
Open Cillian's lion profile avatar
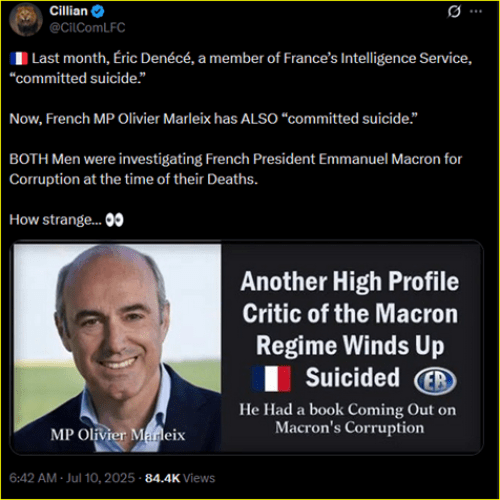coord(26,20)
